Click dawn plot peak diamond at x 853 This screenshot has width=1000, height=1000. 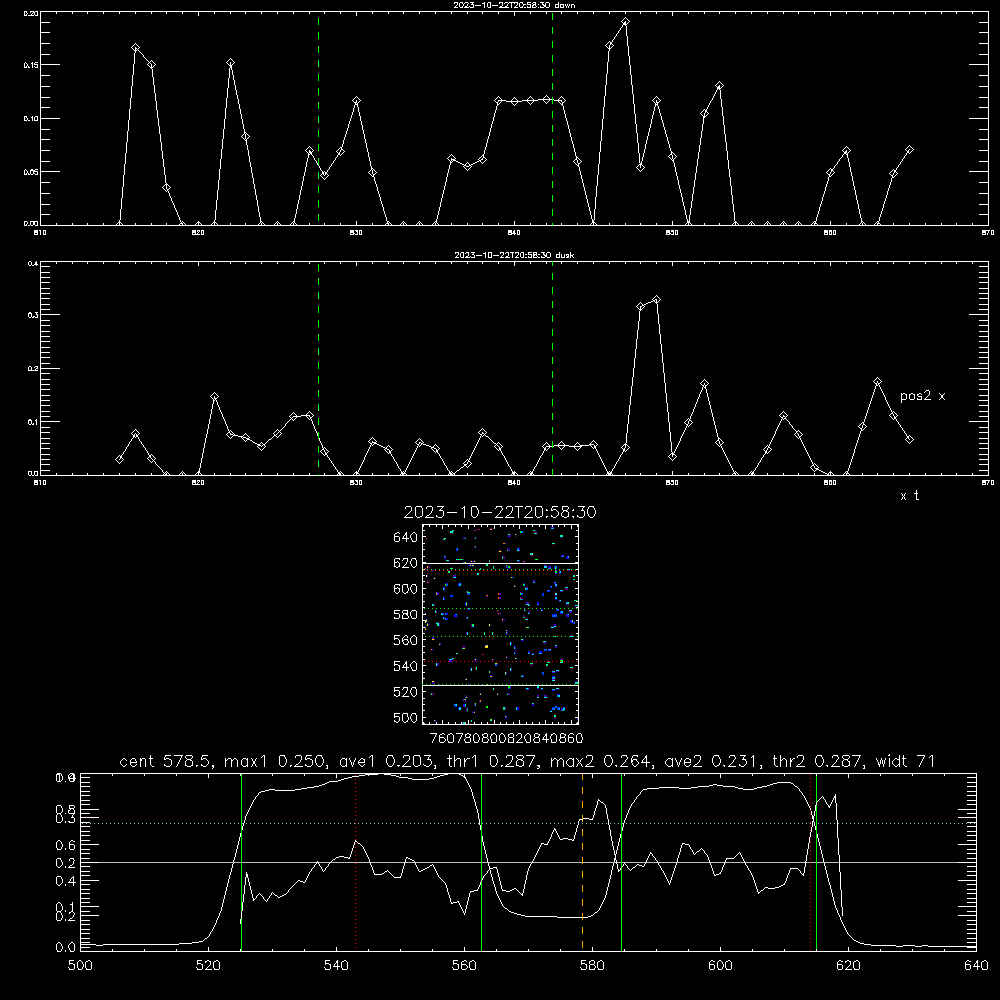(719, 85)
